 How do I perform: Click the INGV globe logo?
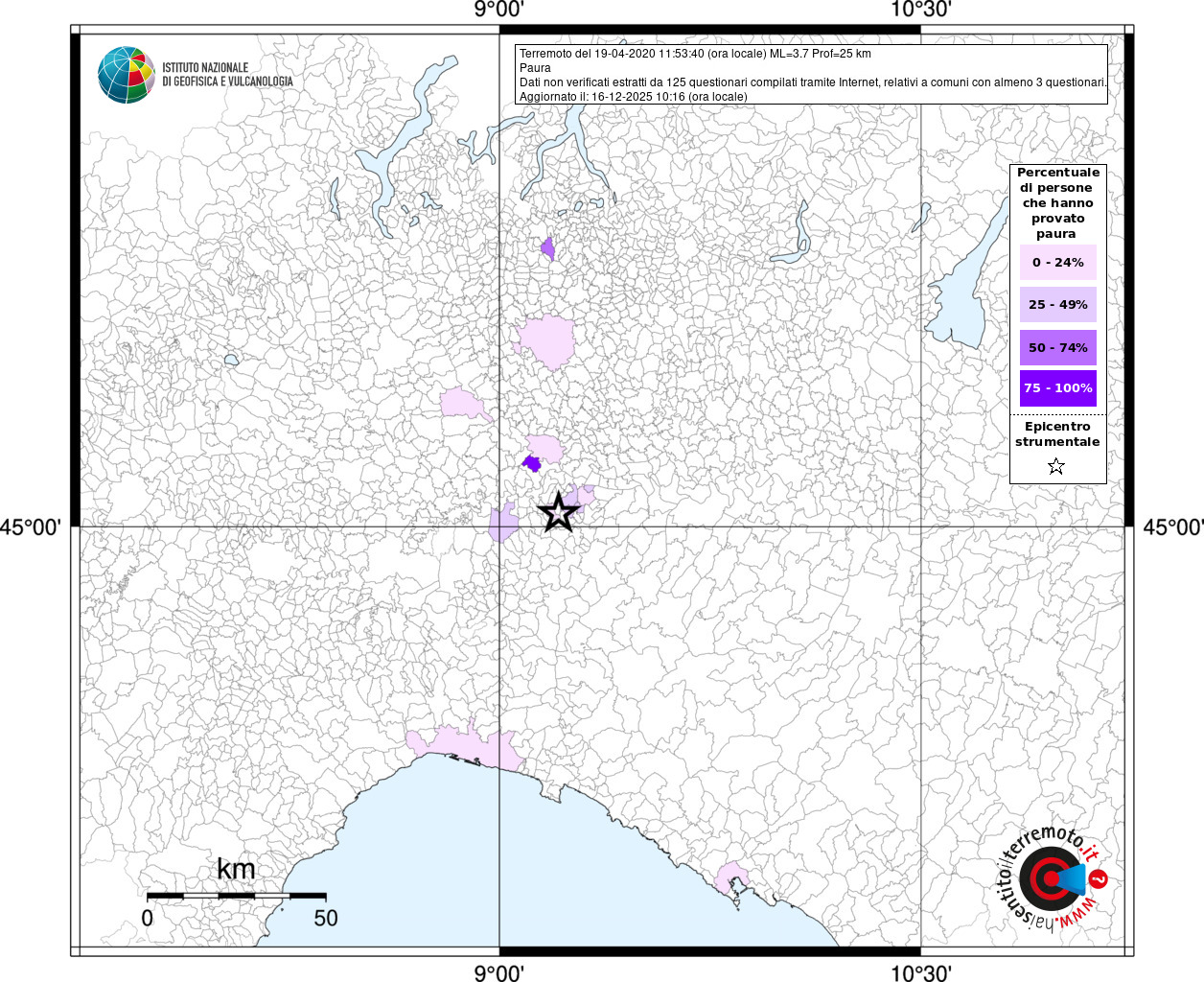[x=127, y=75]
